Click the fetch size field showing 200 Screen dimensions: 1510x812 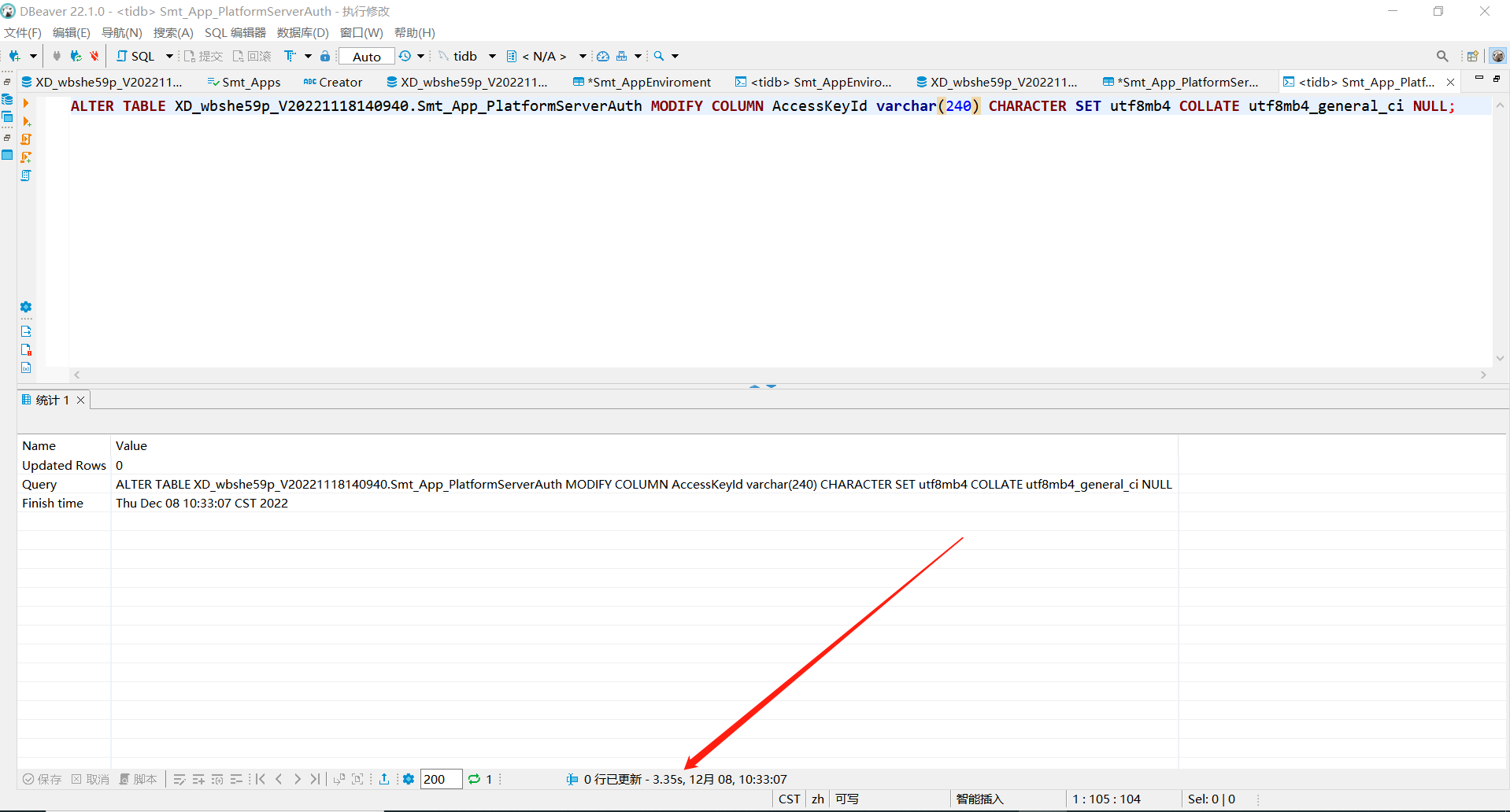441,779
